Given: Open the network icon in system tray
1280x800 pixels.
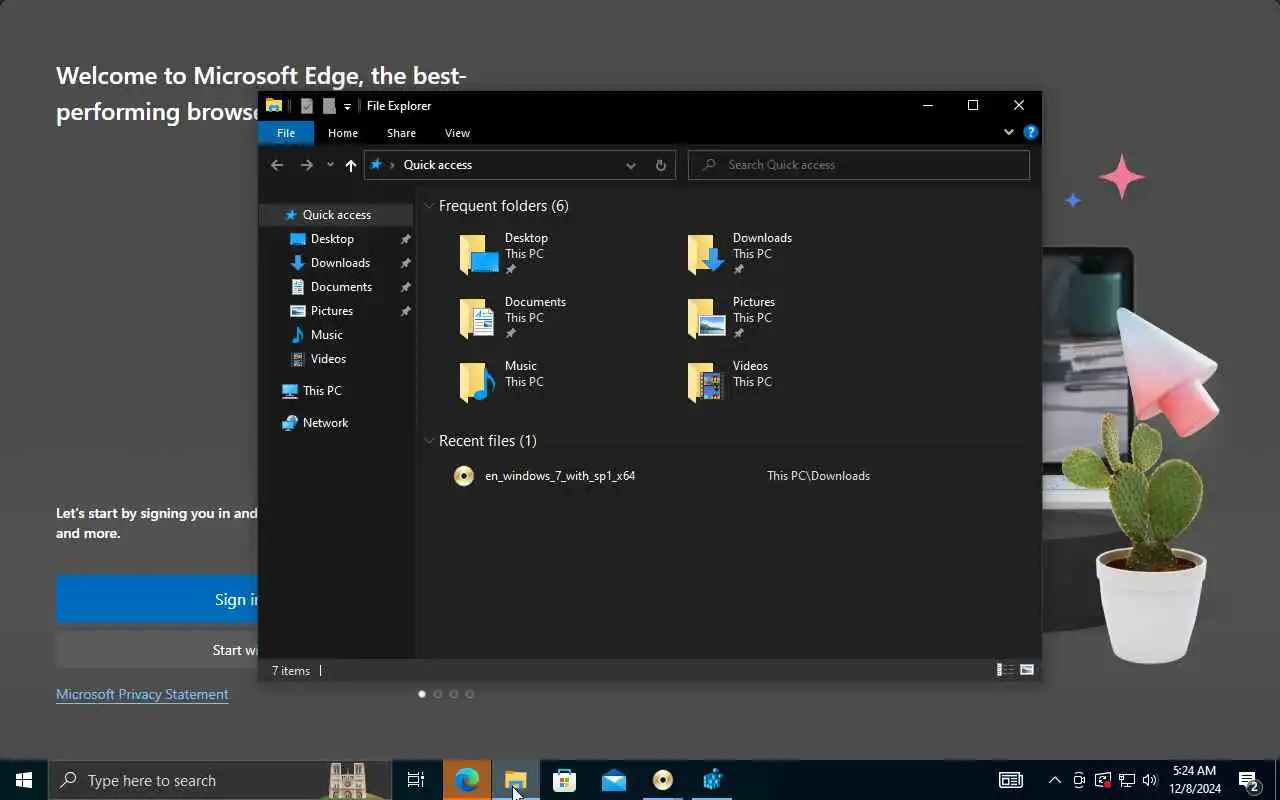Looking at the screenshot, I should [1127, 780].
